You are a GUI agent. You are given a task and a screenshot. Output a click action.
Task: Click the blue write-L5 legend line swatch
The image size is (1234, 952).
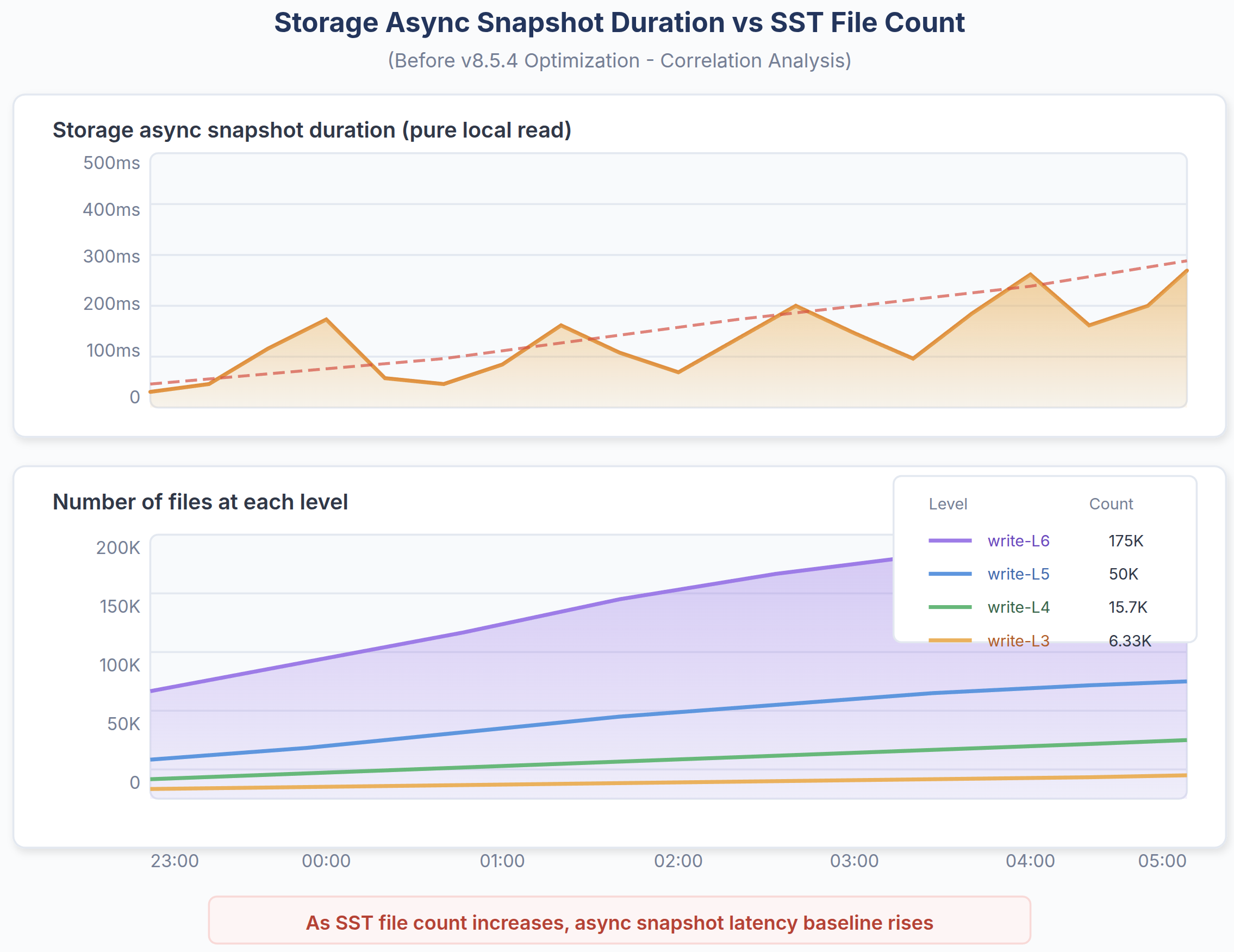[x=950, y=574]
